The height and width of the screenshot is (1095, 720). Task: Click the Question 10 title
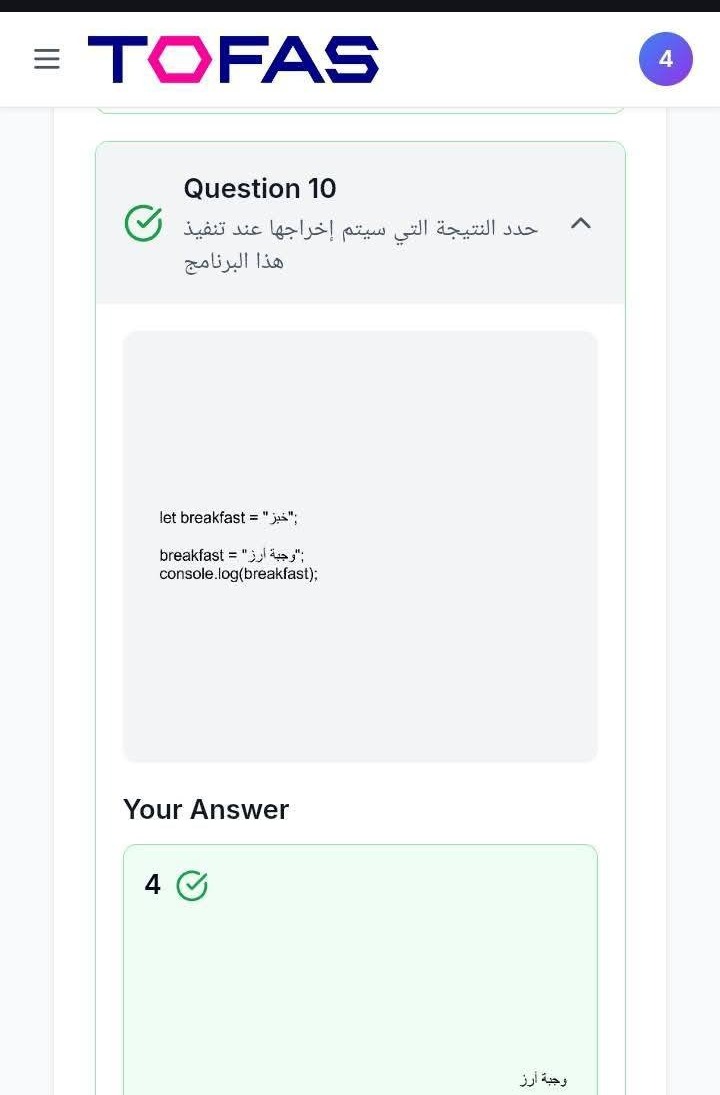tap(259, 188)
